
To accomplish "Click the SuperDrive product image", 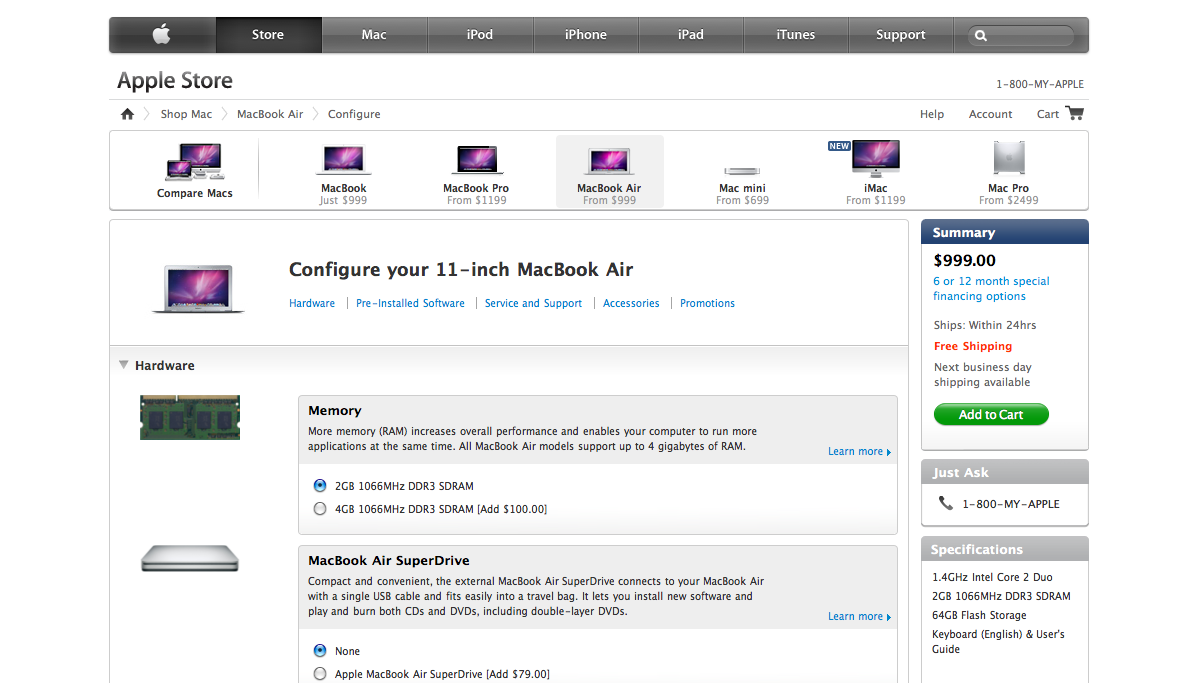I will pos(190,558).
